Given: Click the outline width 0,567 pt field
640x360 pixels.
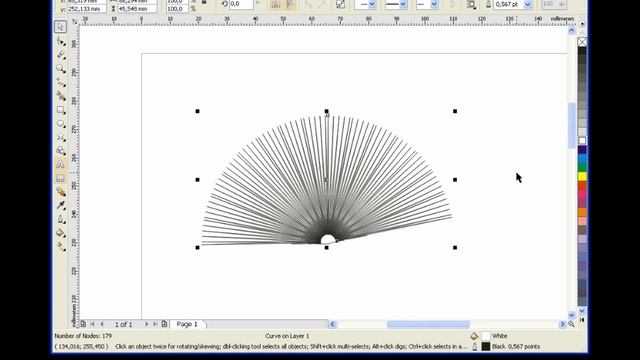Looking at the screenshot, I should pos(509,4).
